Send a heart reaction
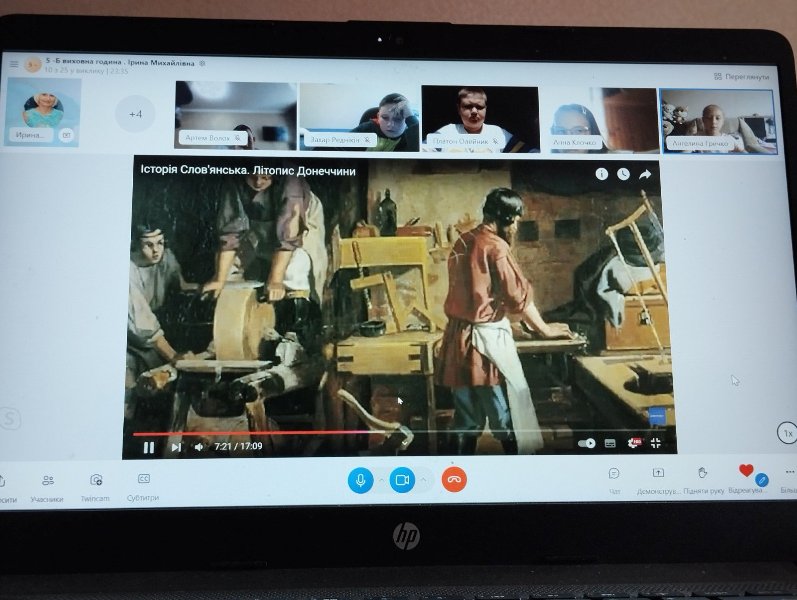Screen dimensions: 797x600 (745, 471)
